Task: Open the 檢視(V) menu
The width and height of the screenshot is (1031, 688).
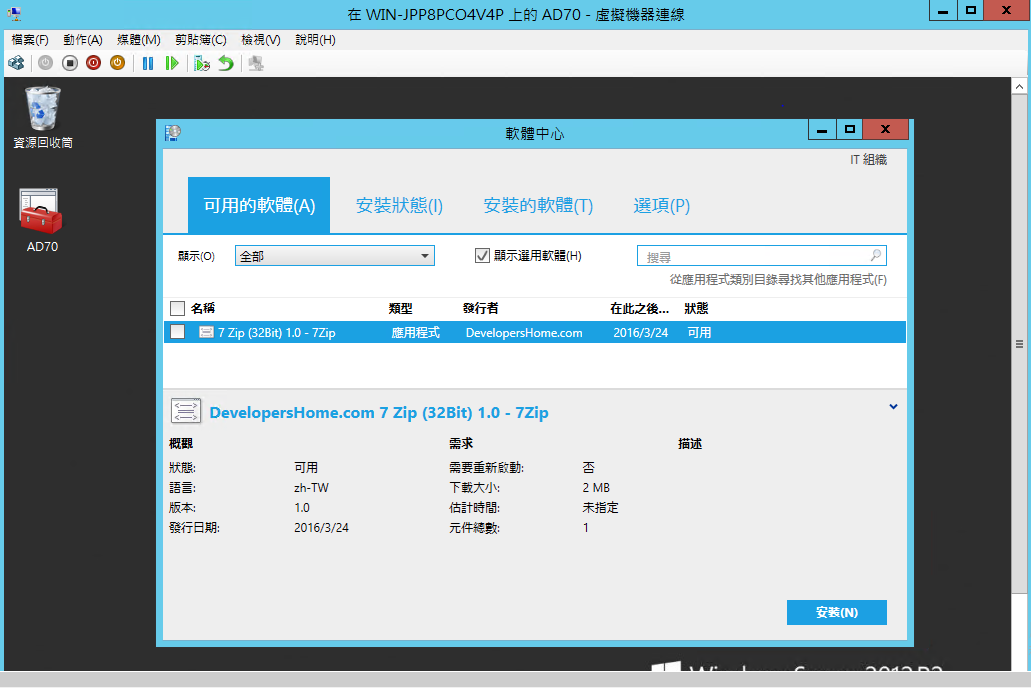Action: (261, 39)
